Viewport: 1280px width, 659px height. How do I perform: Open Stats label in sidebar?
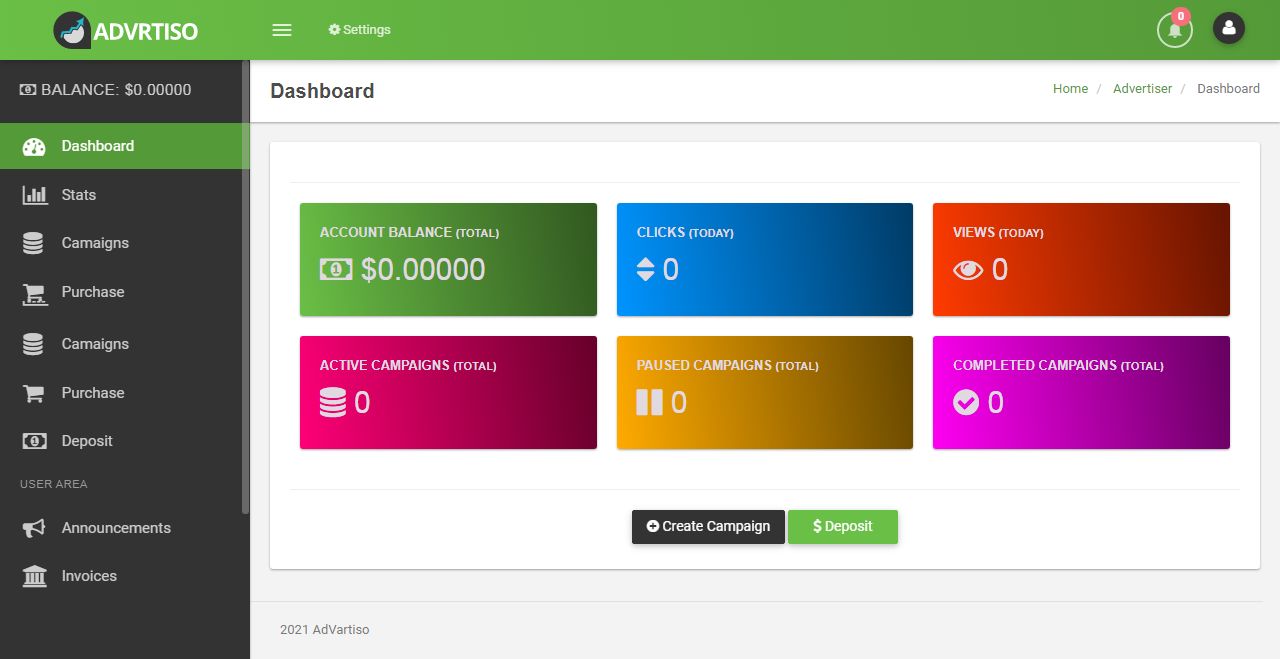[x=79, y=195]
